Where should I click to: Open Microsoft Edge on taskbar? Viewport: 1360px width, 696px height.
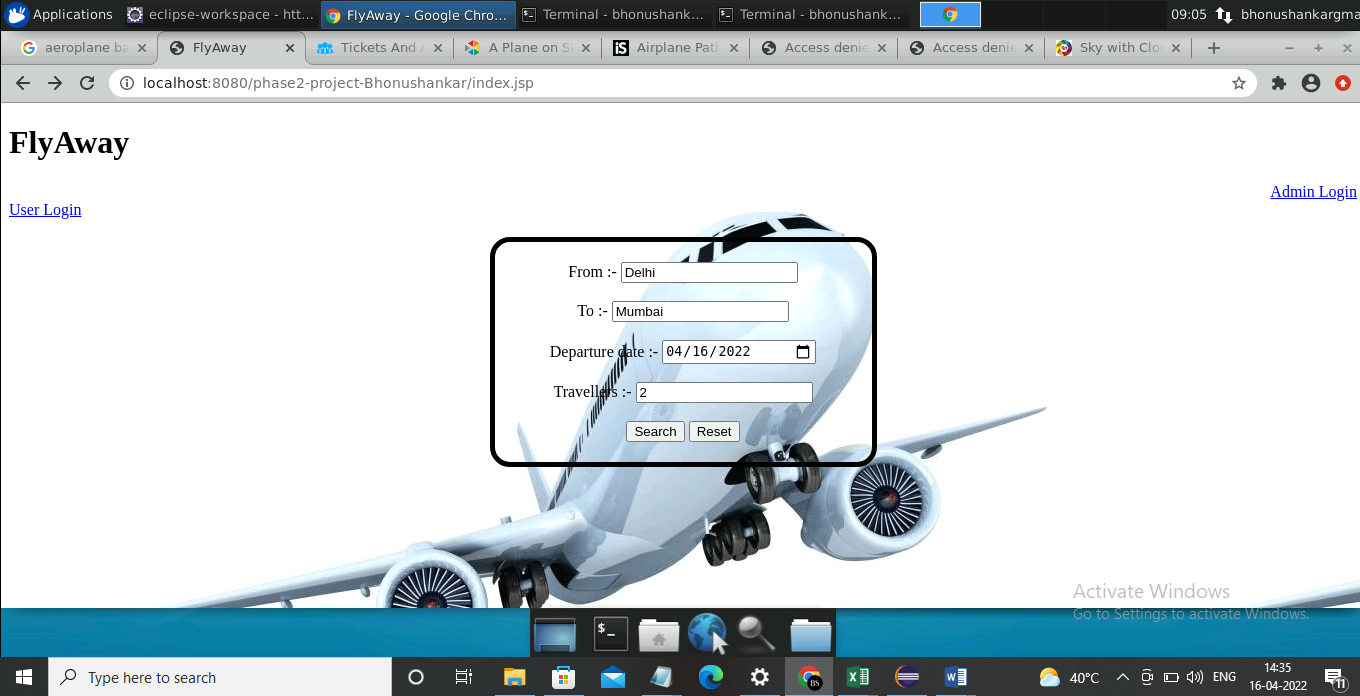710,677
